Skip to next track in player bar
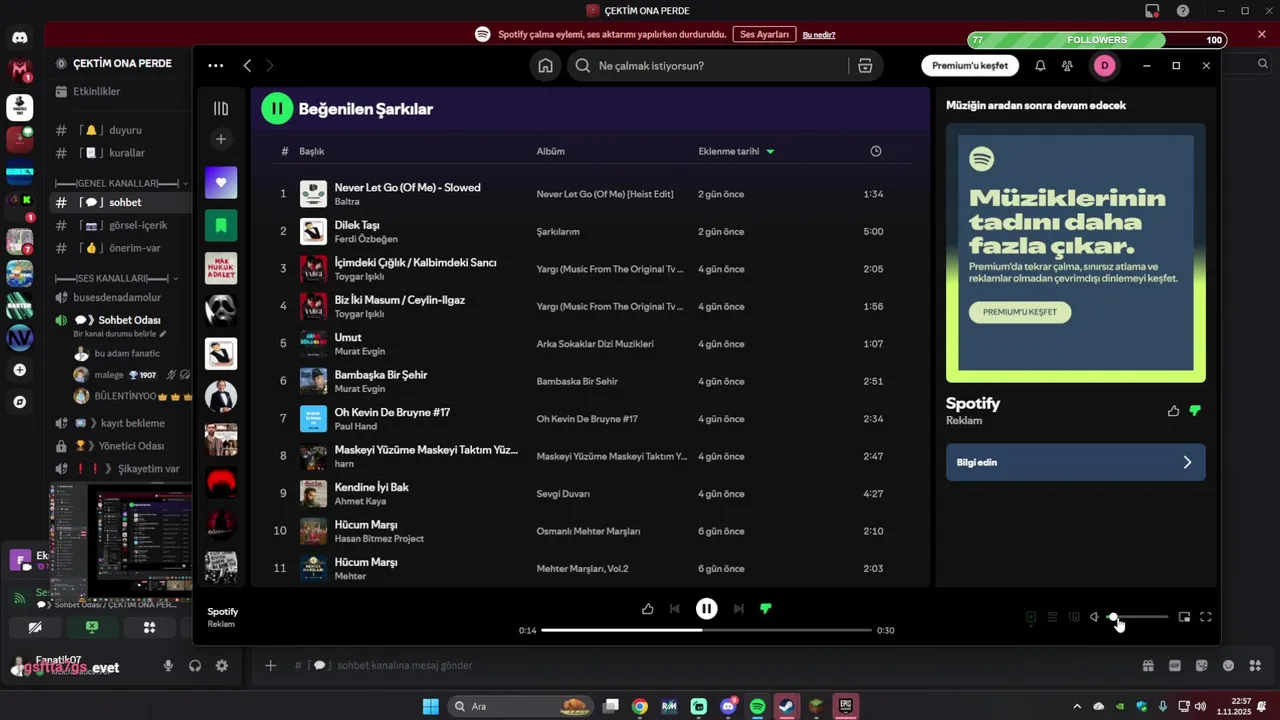The image size is (1280, 720). 738,608
